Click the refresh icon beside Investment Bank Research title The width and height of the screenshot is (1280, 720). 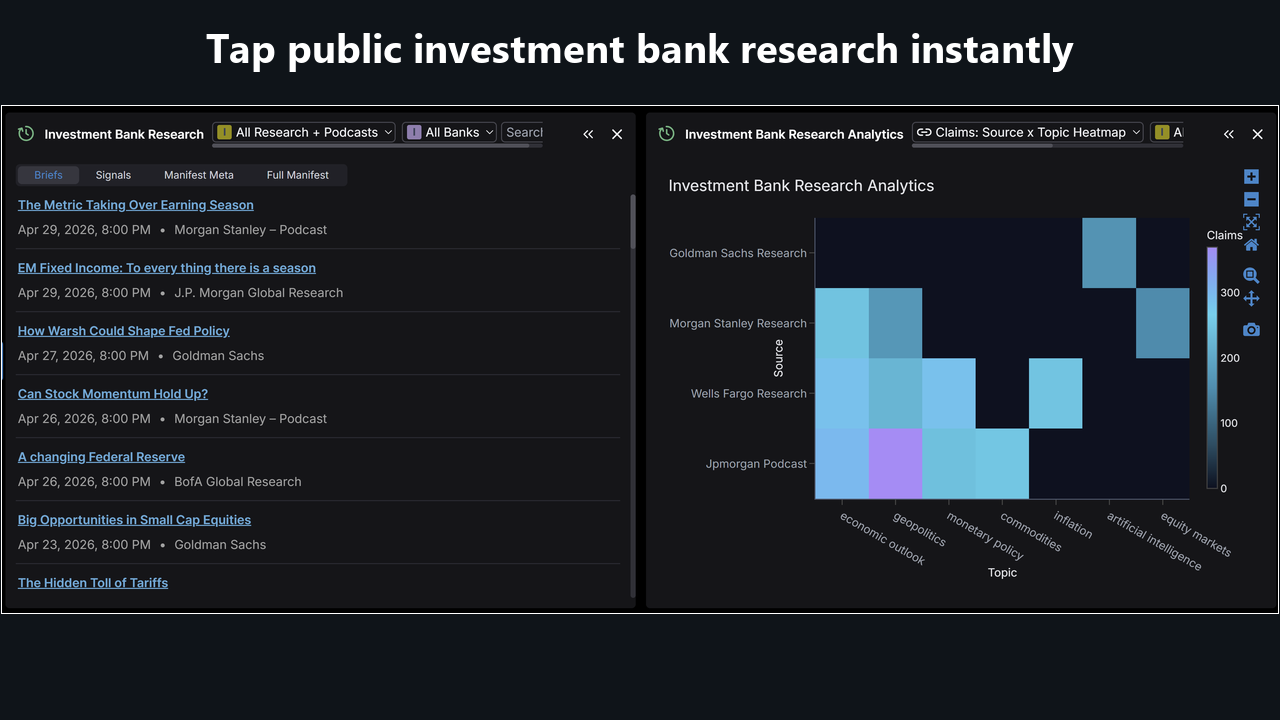tap(26, 133)
